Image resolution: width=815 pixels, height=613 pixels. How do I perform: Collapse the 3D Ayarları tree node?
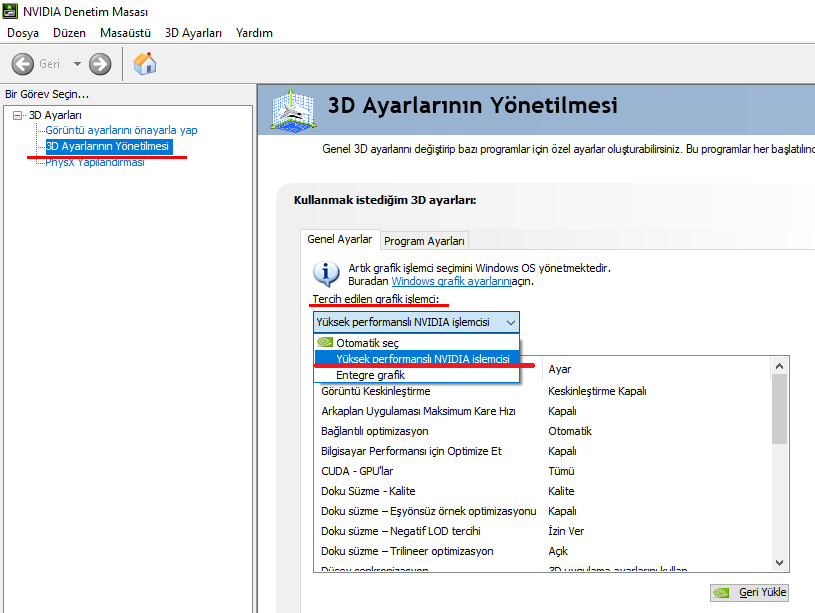(x=18, y=115)
